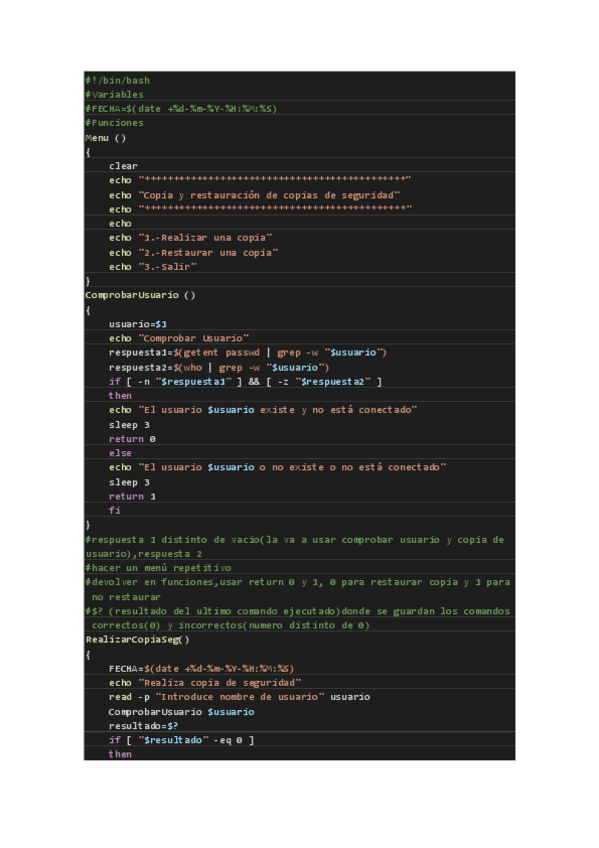Image resolution: width=599 pixels, height=848 pixels.
Task: Click the '#Variables' comment line
Action: (115, 95)
